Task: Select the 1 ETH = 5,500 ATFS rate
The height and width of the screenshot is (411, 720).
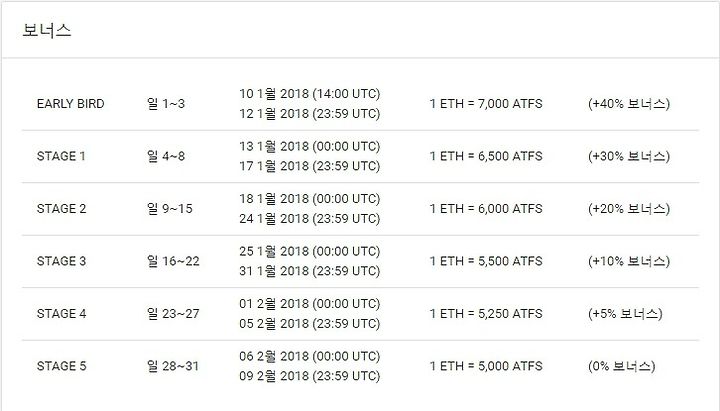Action: click(486, 261)
